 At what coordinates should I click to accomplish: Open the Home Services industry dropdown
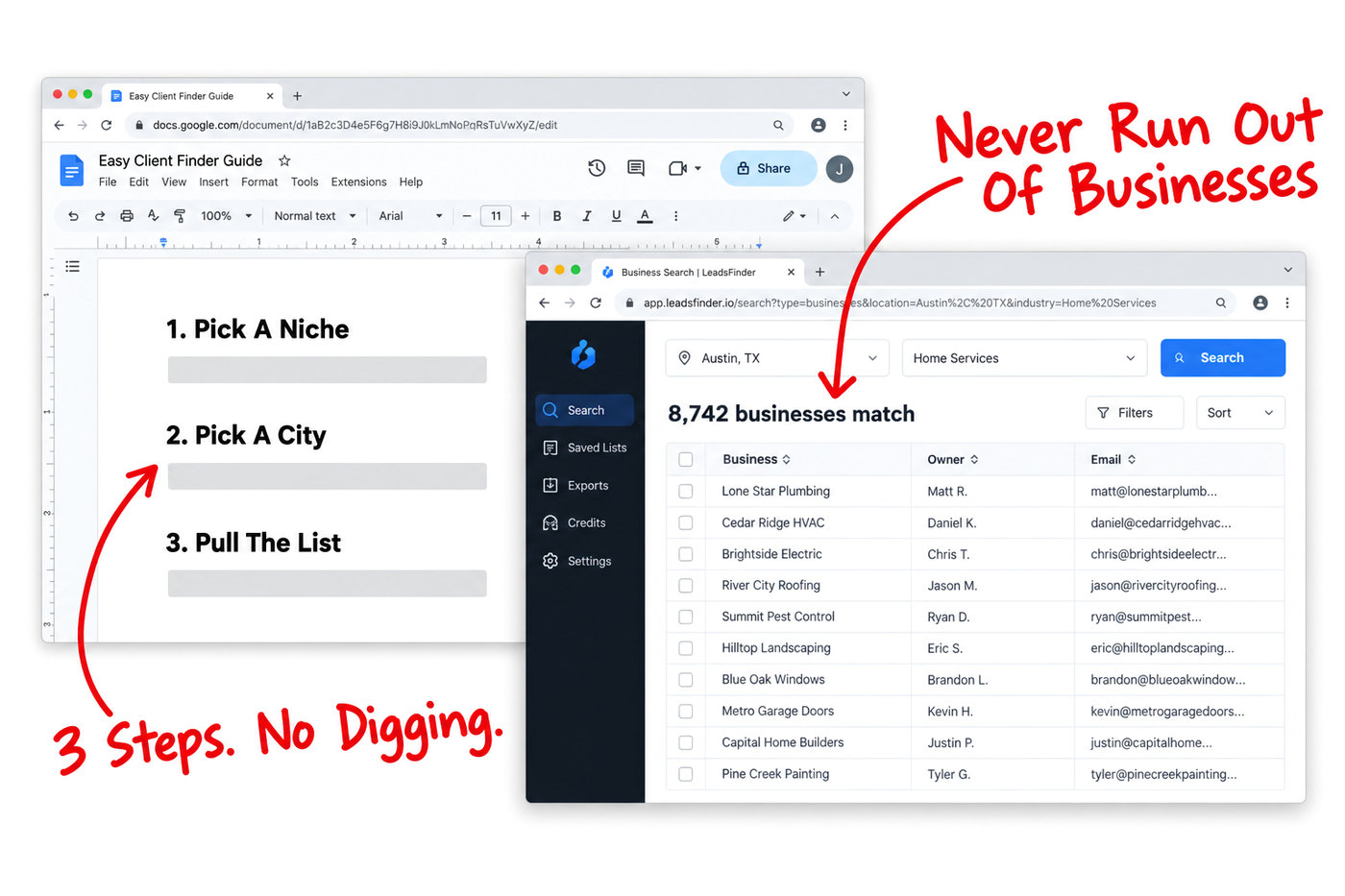point(1025,357)
